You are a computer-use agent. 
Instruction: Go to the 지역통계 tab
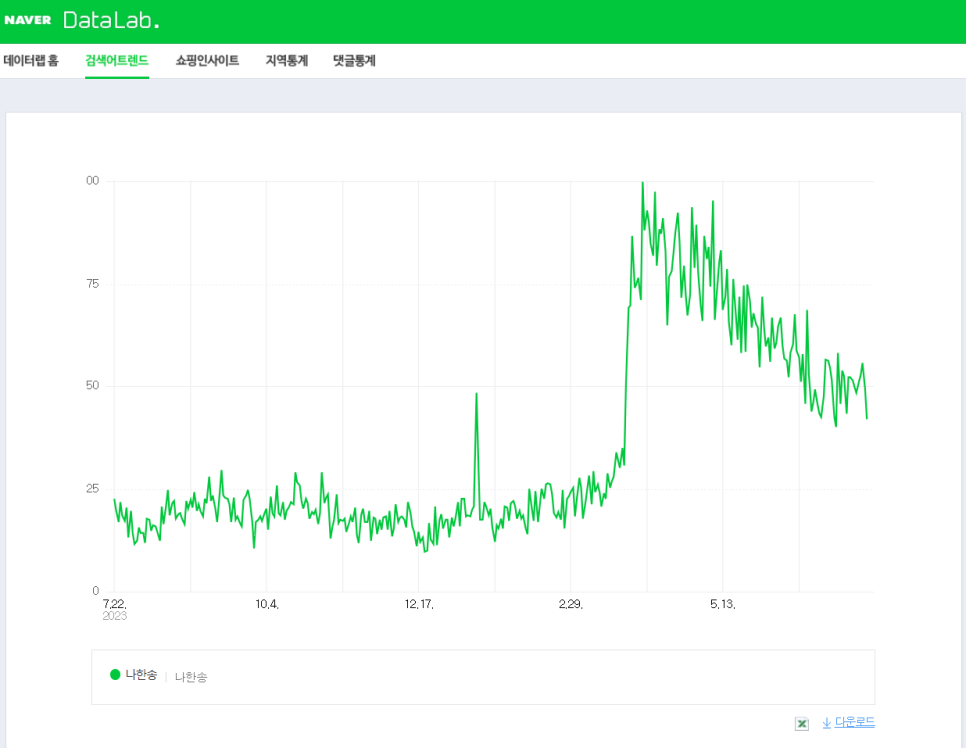[286, 60]
